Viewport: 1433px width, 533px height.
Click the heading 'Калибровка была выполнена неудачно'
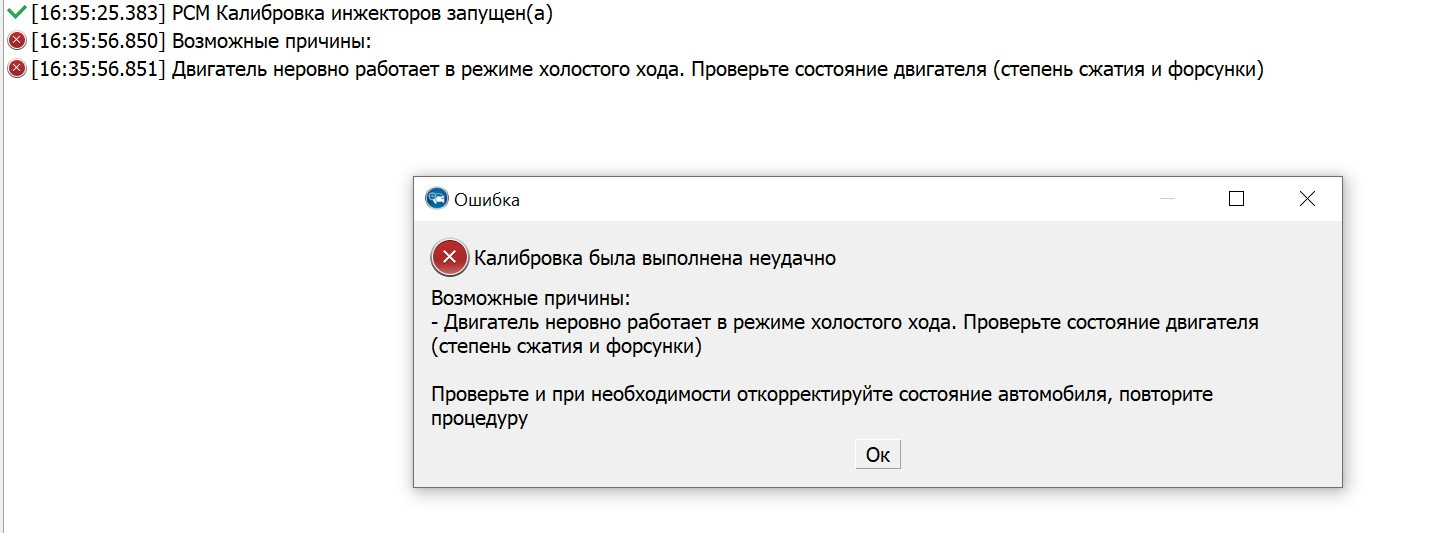point(655,258)
